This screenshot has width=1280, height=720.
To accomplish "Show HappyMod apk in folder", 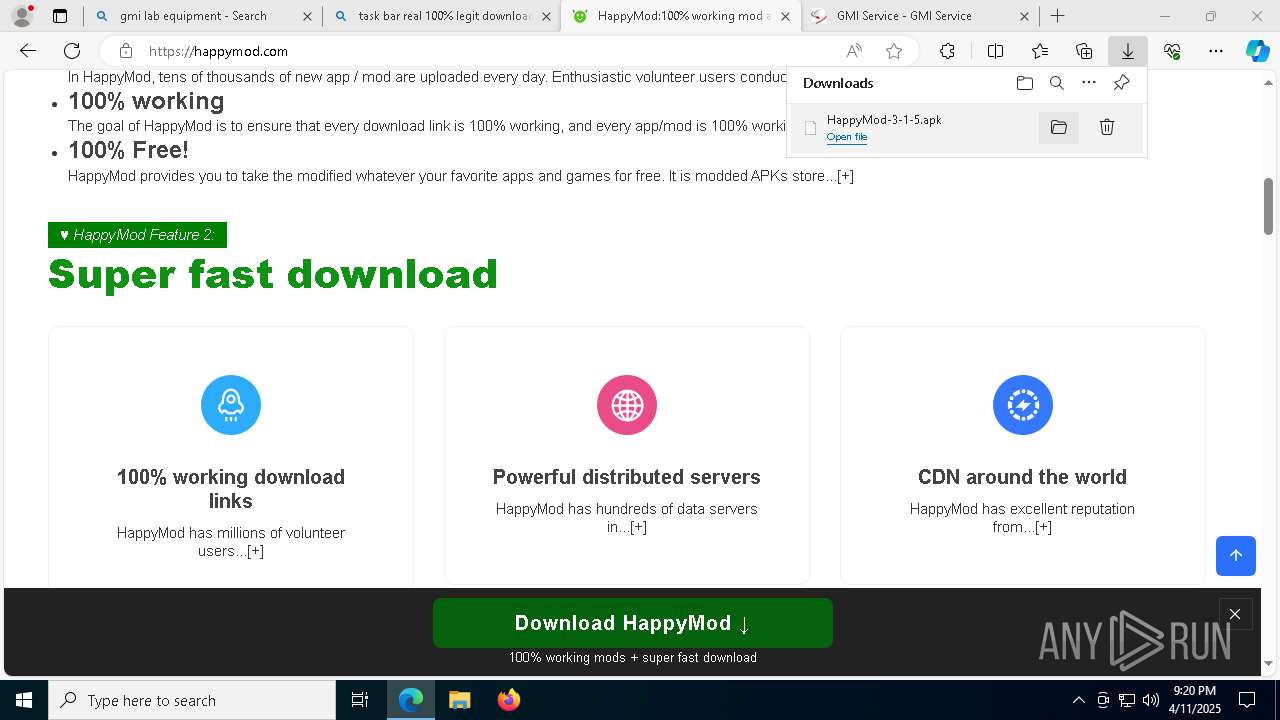I will pos(1059,127).
